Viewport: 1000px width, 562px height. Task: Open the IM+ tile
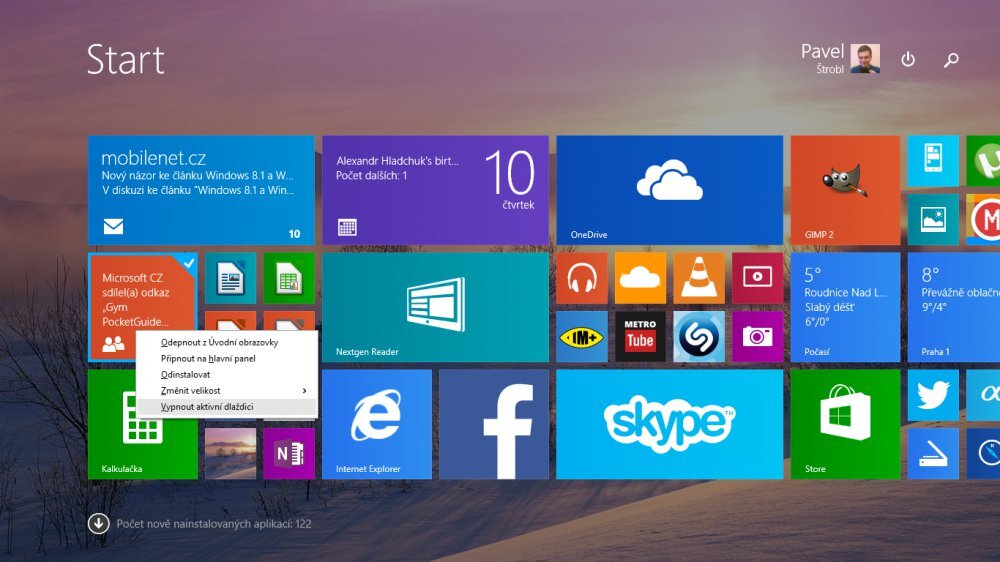pyautogui.click(x=582, y=337)
